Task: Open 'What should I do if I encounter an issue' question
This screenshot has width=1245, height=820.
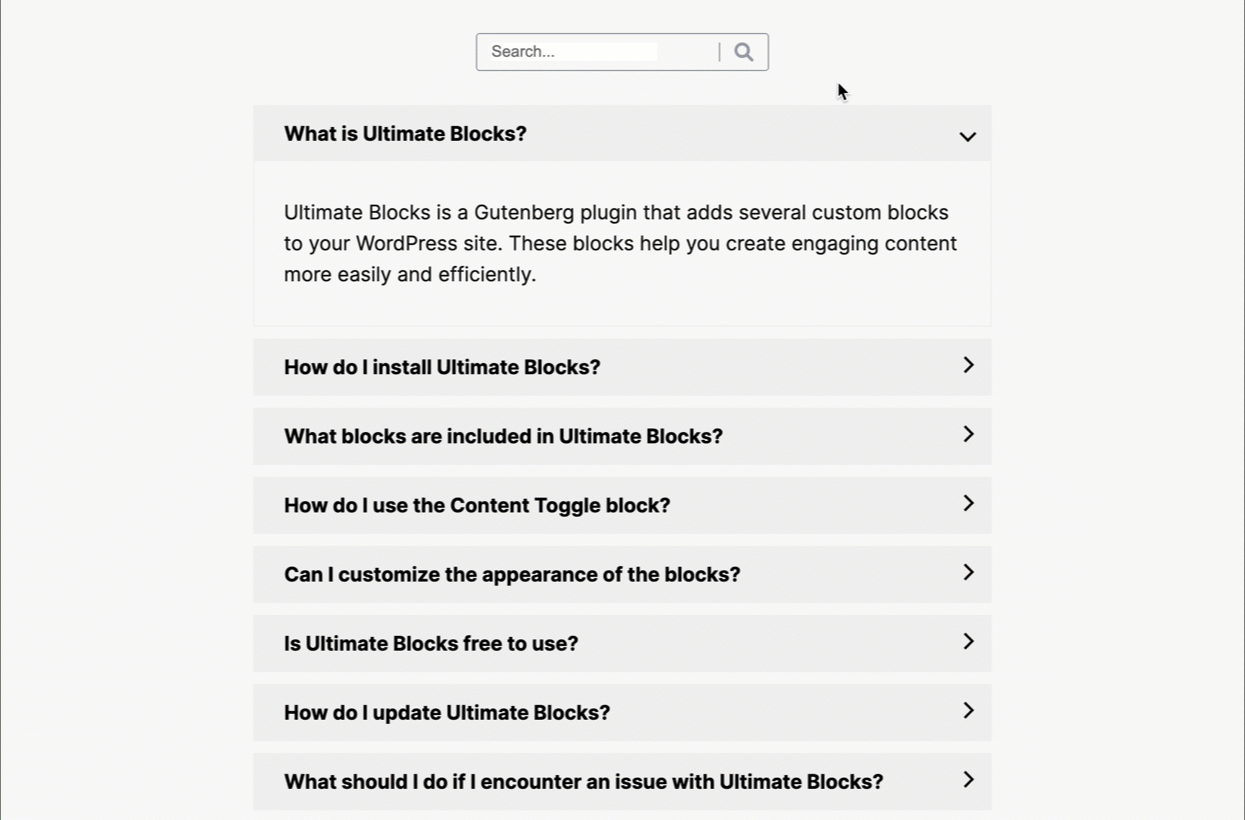Action: pyautogui.click(x=583, y=781)
